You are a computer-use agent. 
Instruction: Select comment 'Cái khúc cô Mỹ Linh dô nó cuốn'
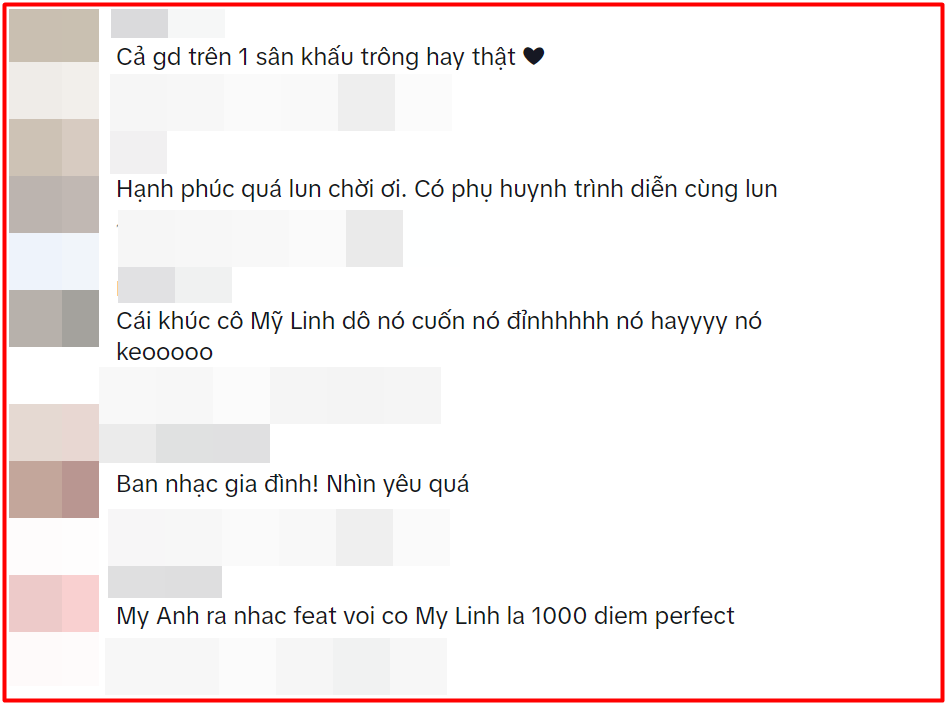439,336
